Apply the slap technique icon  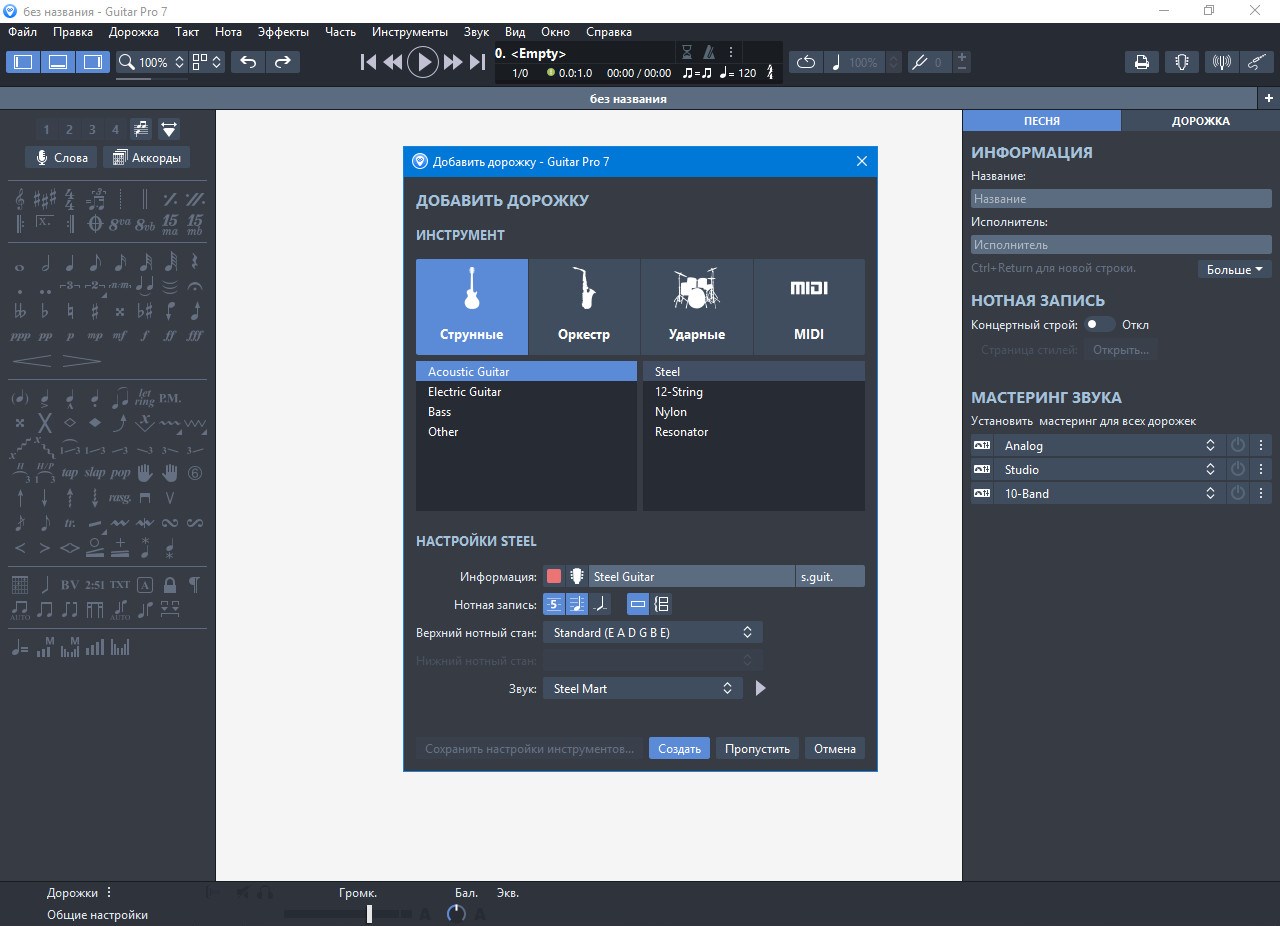coord(95,472)
